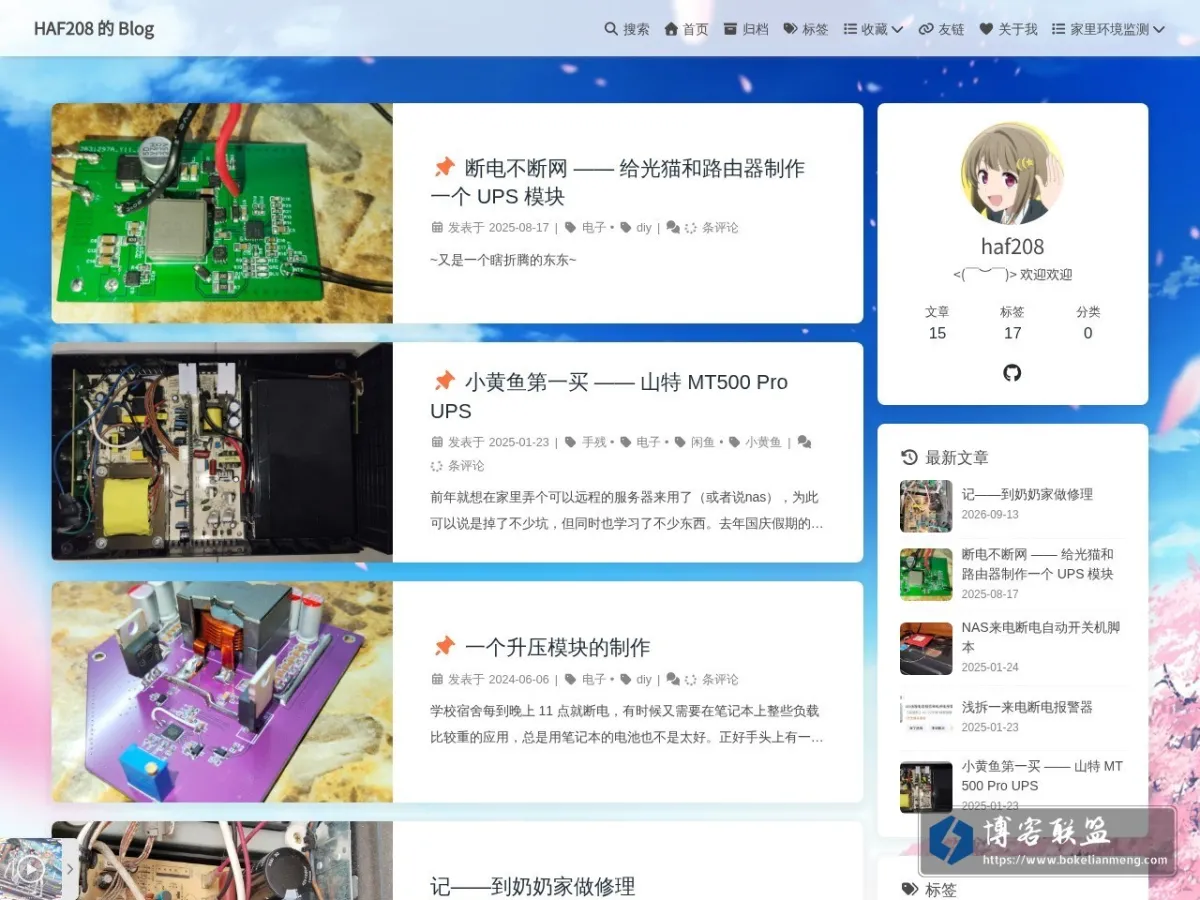1200x900 pixels.
Task: Click the tags icon in the sidebar 标签 card
Action: click(x=909, y=889)
